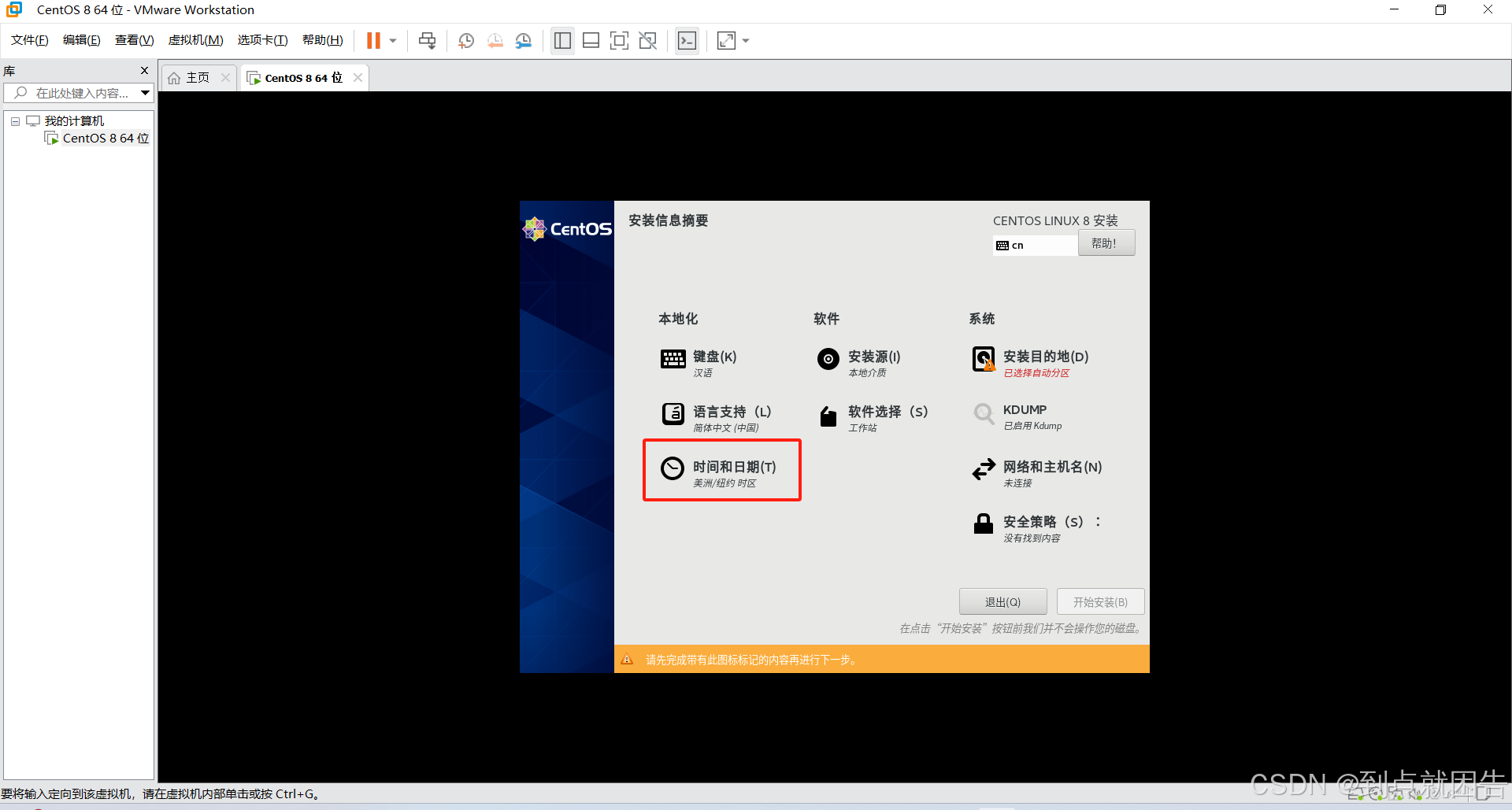This screenshot has height=810, width=1512.
Task: Open the console view button
Action: point(687,41)
